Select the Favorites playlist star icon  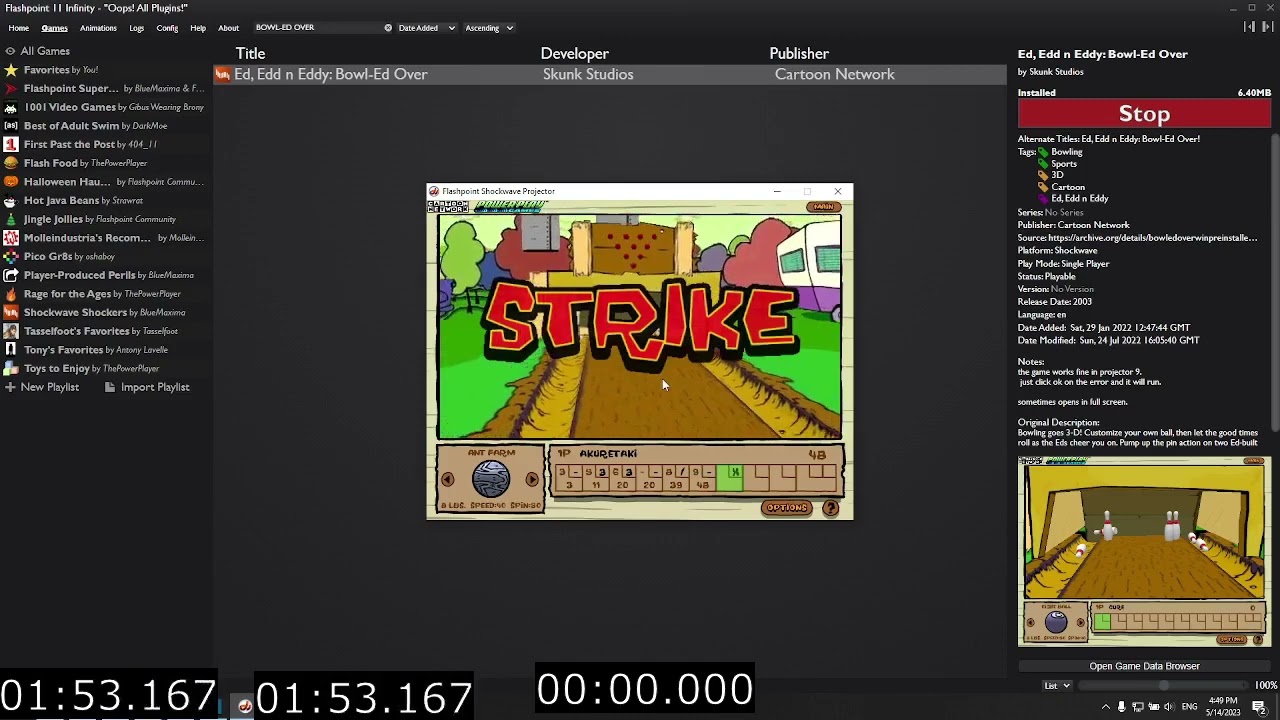11,70
